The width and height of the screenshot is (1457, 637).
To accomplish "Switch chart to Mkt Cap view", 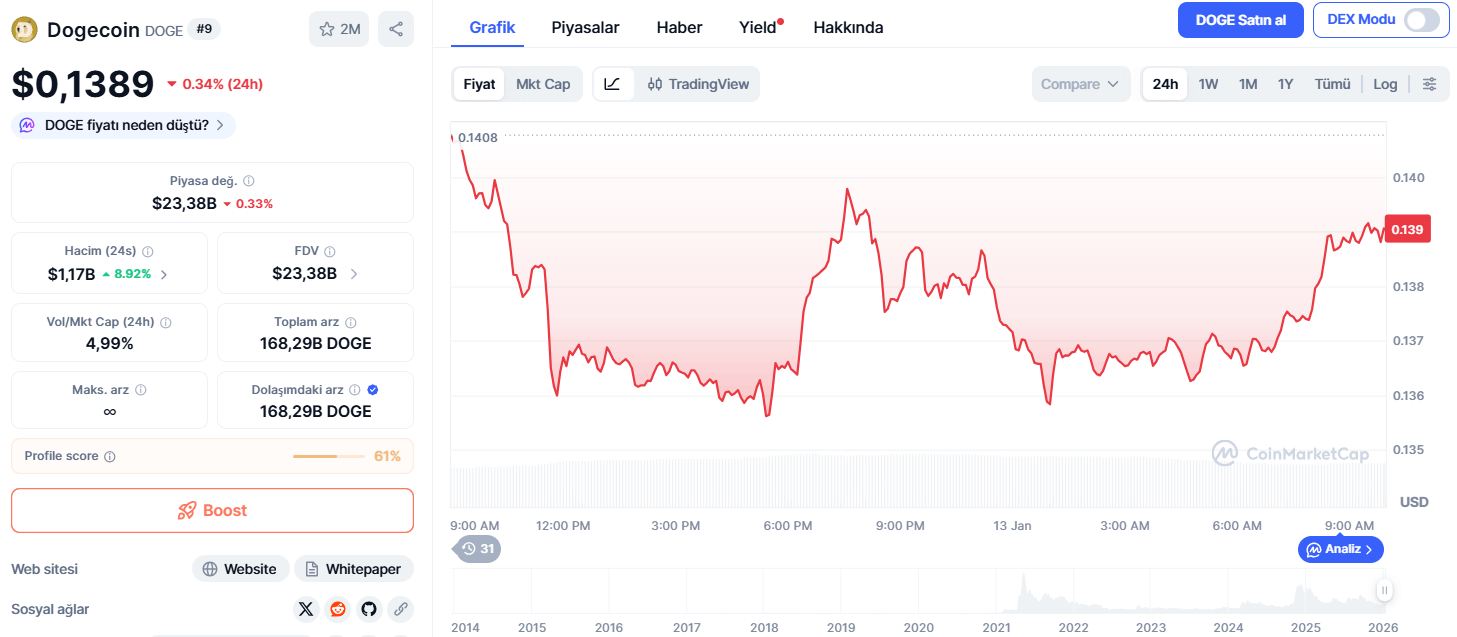I will coord(543,84).
